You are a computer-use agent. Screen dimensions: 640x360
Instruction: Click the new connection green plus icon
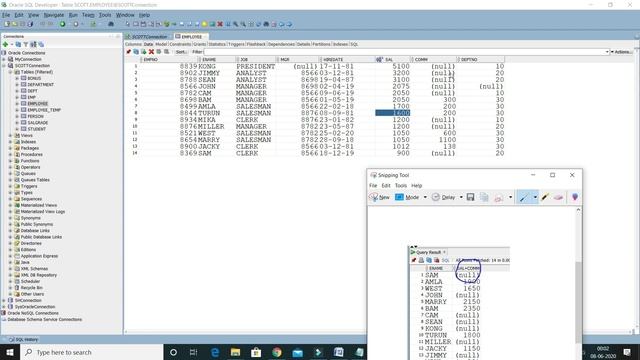(x=5, y=44)
